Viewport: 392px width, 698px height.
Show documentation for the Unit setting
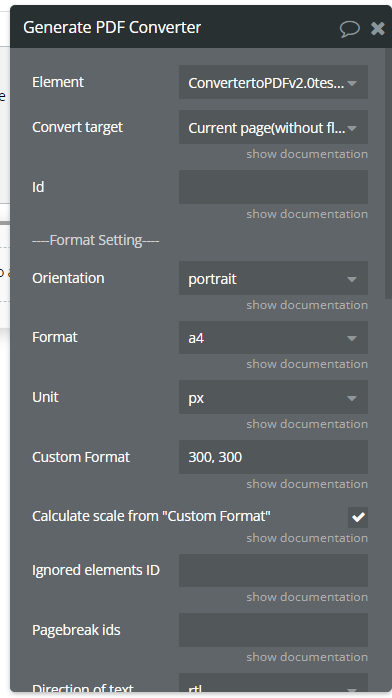(307, 424)
